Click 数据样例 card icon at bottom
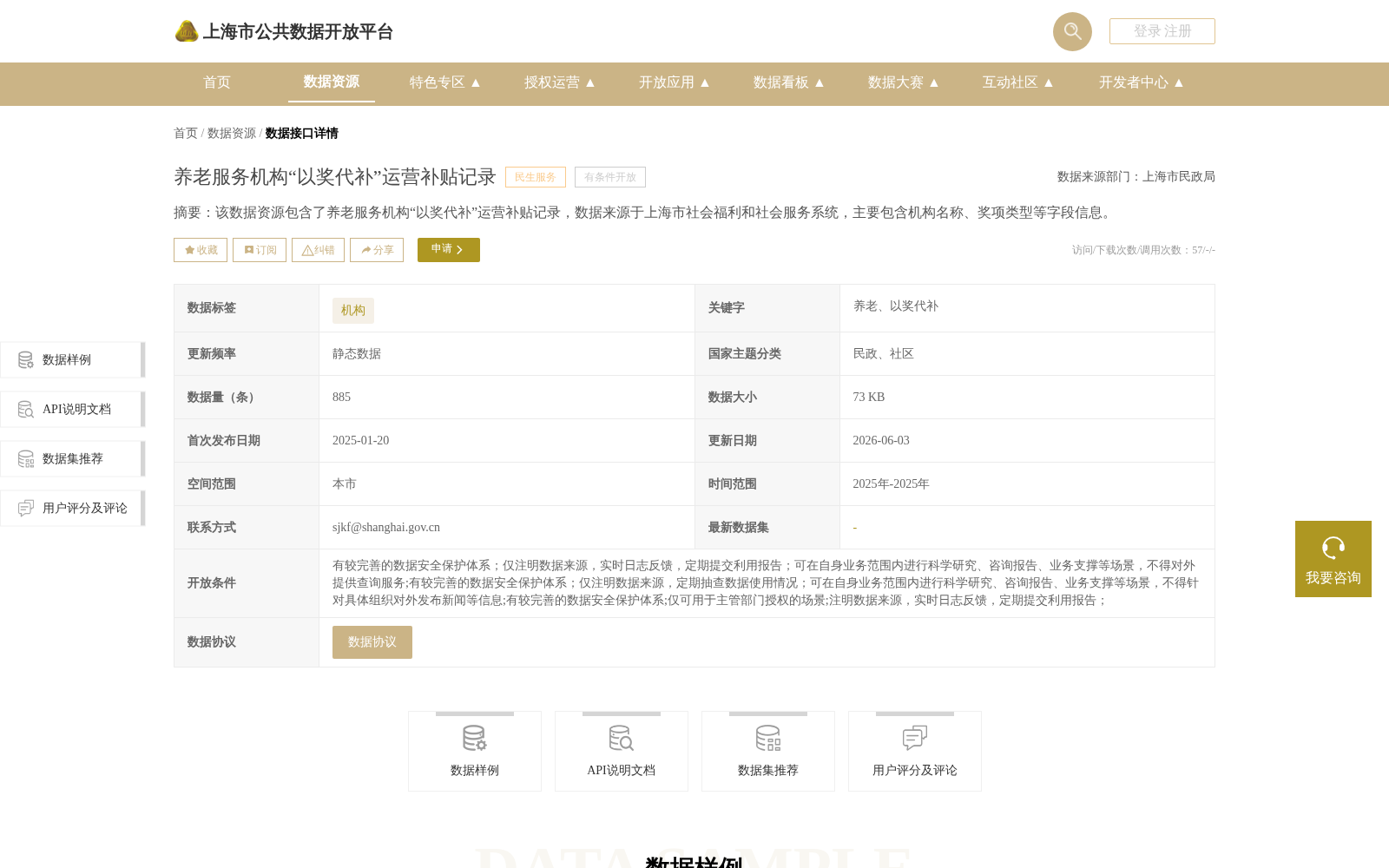Screen dimensions: 1389x868 pyautogui.click(x=475, y=739)
